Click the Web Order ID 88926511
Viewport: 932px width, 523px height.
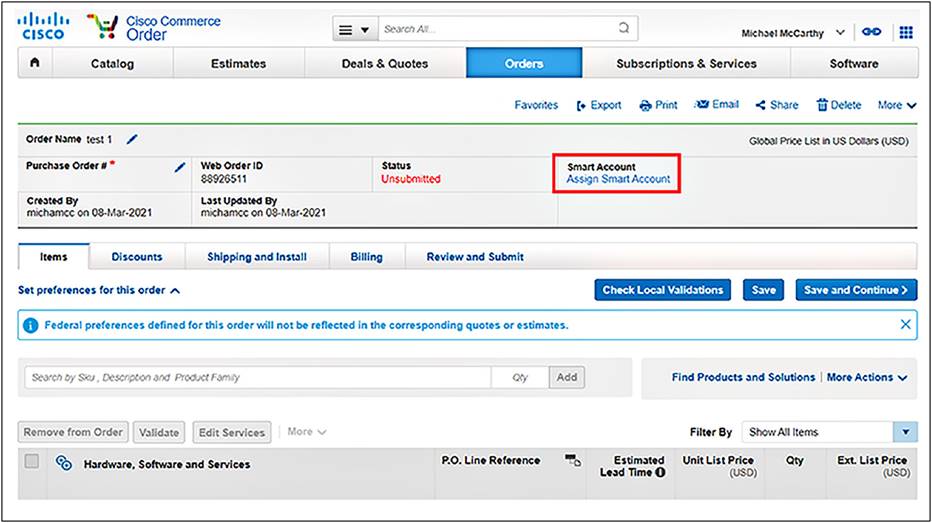(x=223, y=179)
